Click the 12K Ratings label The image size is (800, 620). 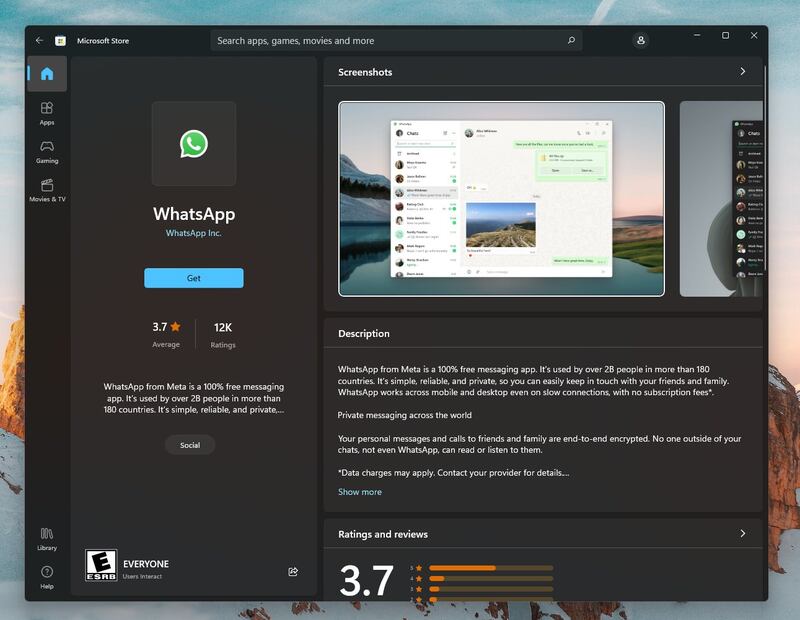[x=226, y=335]
